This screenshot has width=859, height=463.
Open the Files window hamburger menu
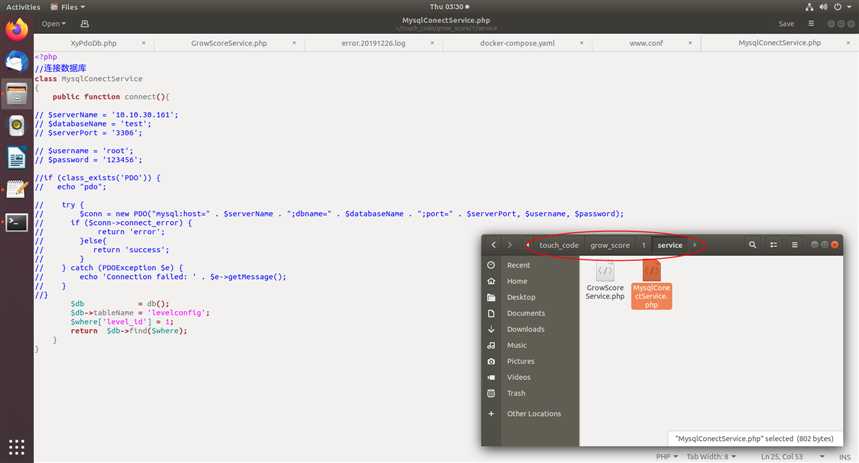click(794, 245)
